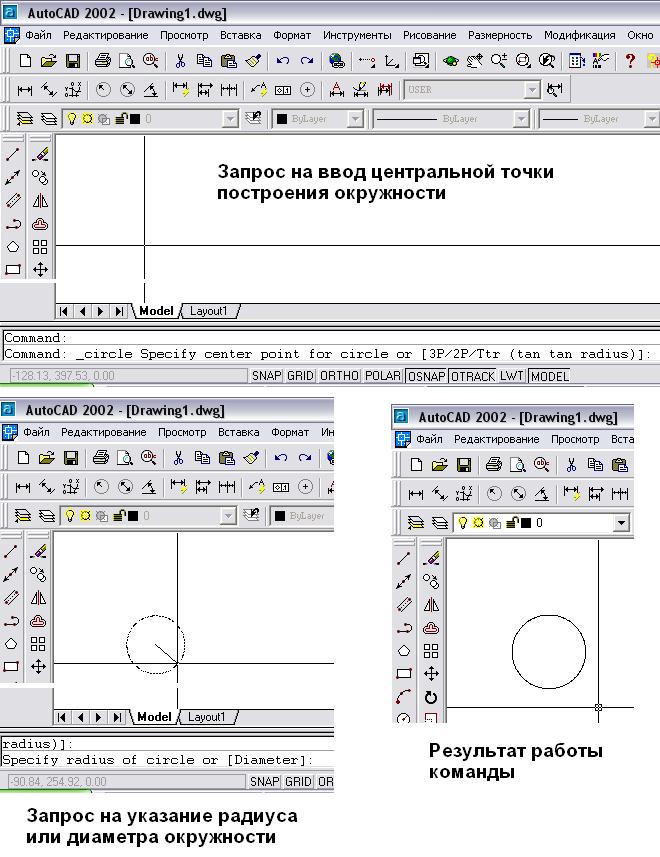Open the ByLayer lineweight dropdown in the top window
Screen dimensions: 660x857
pos(651,119)
